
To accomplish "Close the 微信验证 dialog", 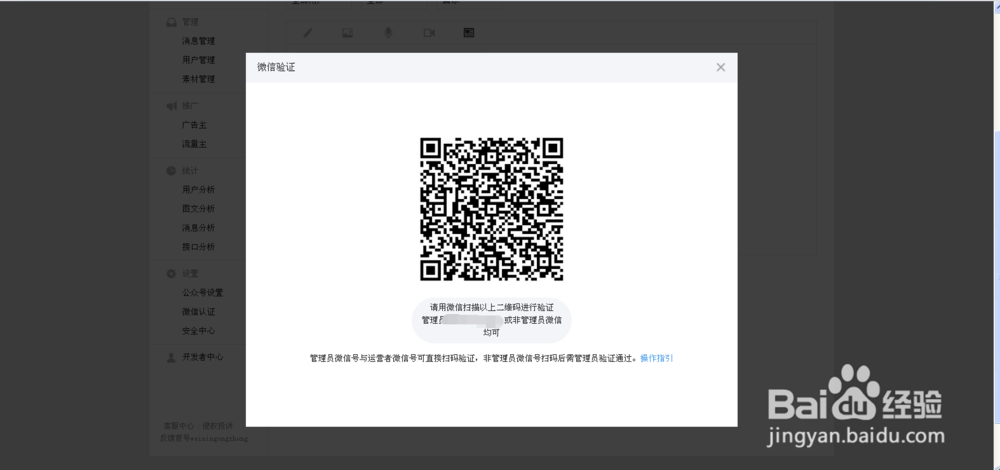I will coord(721,67).
